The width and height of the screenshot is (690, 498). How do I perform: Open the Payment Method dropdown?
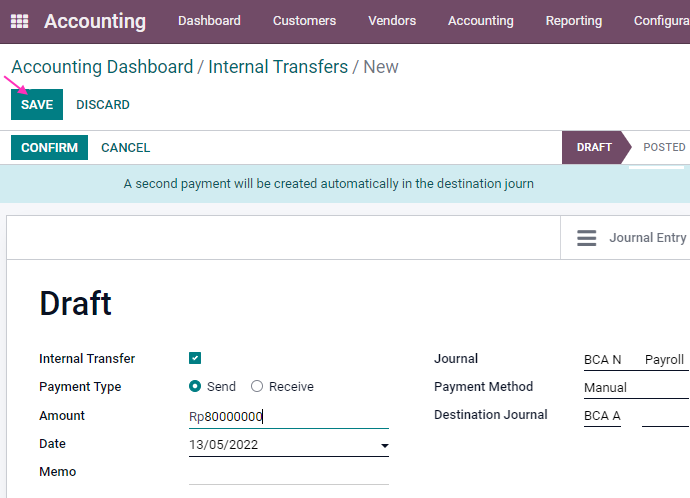[x=635, y=387]
